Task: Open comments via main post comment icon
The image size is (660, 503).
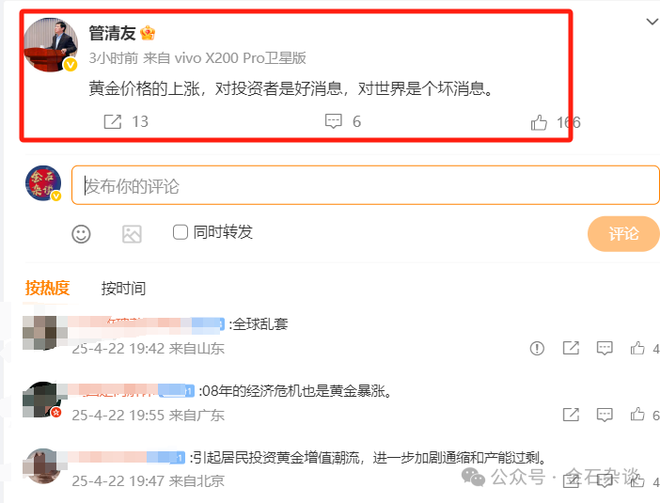Action: [x=333, y=122]
